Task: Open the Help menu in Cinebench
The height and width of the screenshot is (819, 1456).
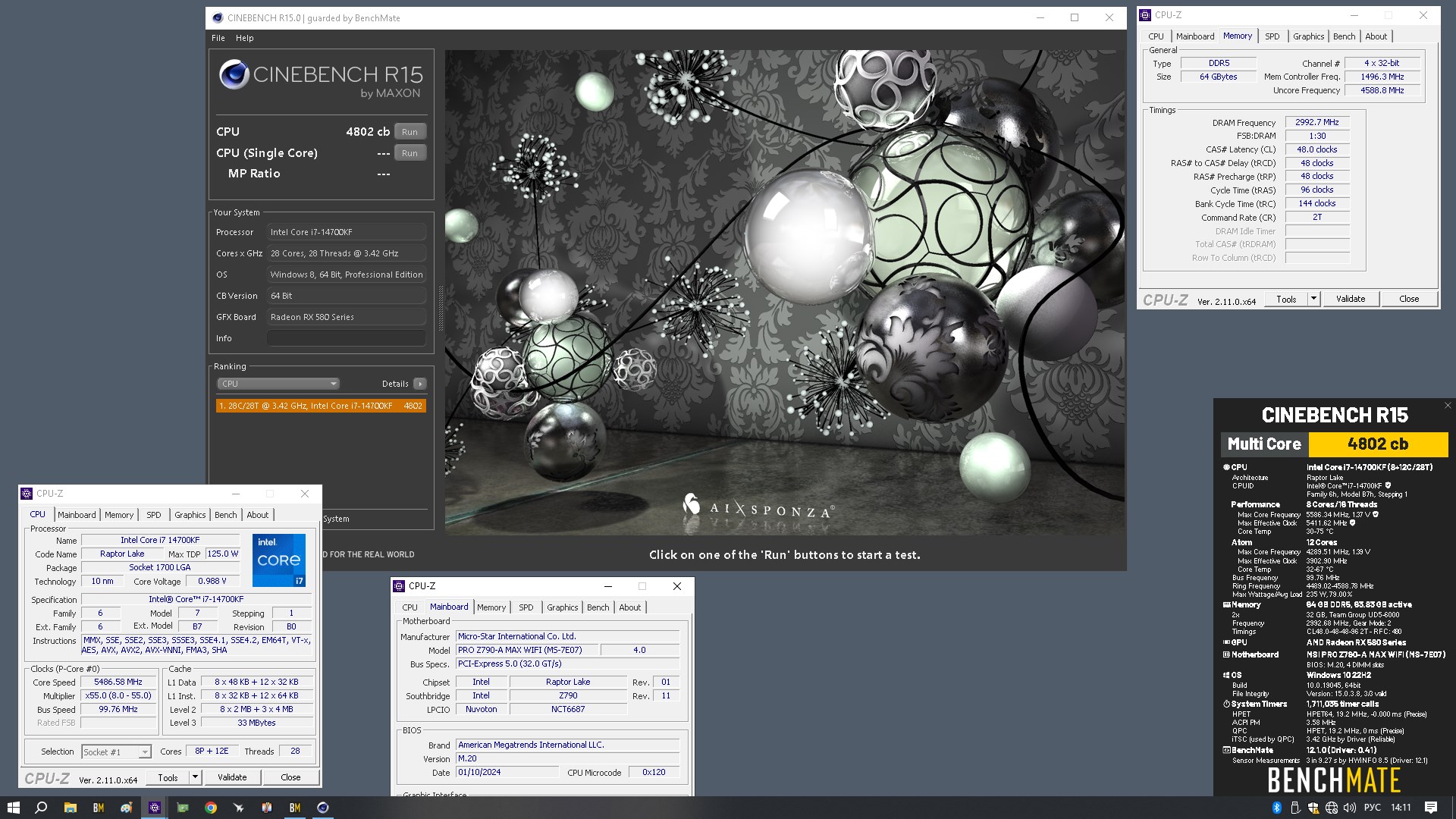Action: 245,38
